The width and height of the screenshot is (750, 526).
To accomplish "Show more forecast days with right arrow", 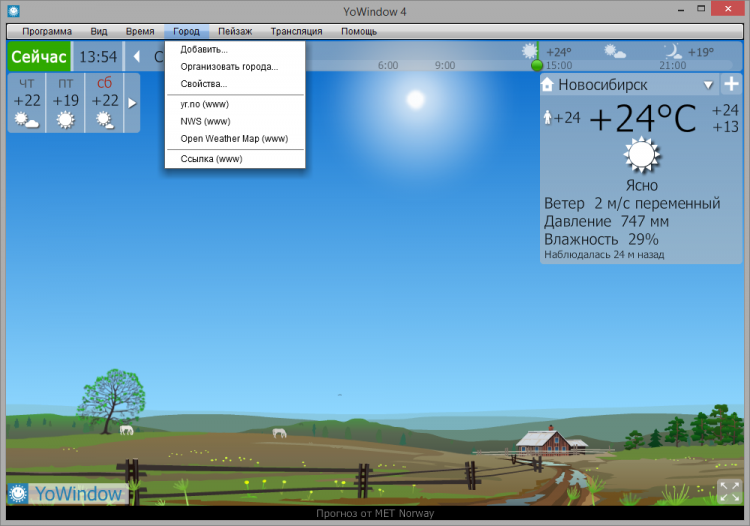I will [x=132, y=103].
